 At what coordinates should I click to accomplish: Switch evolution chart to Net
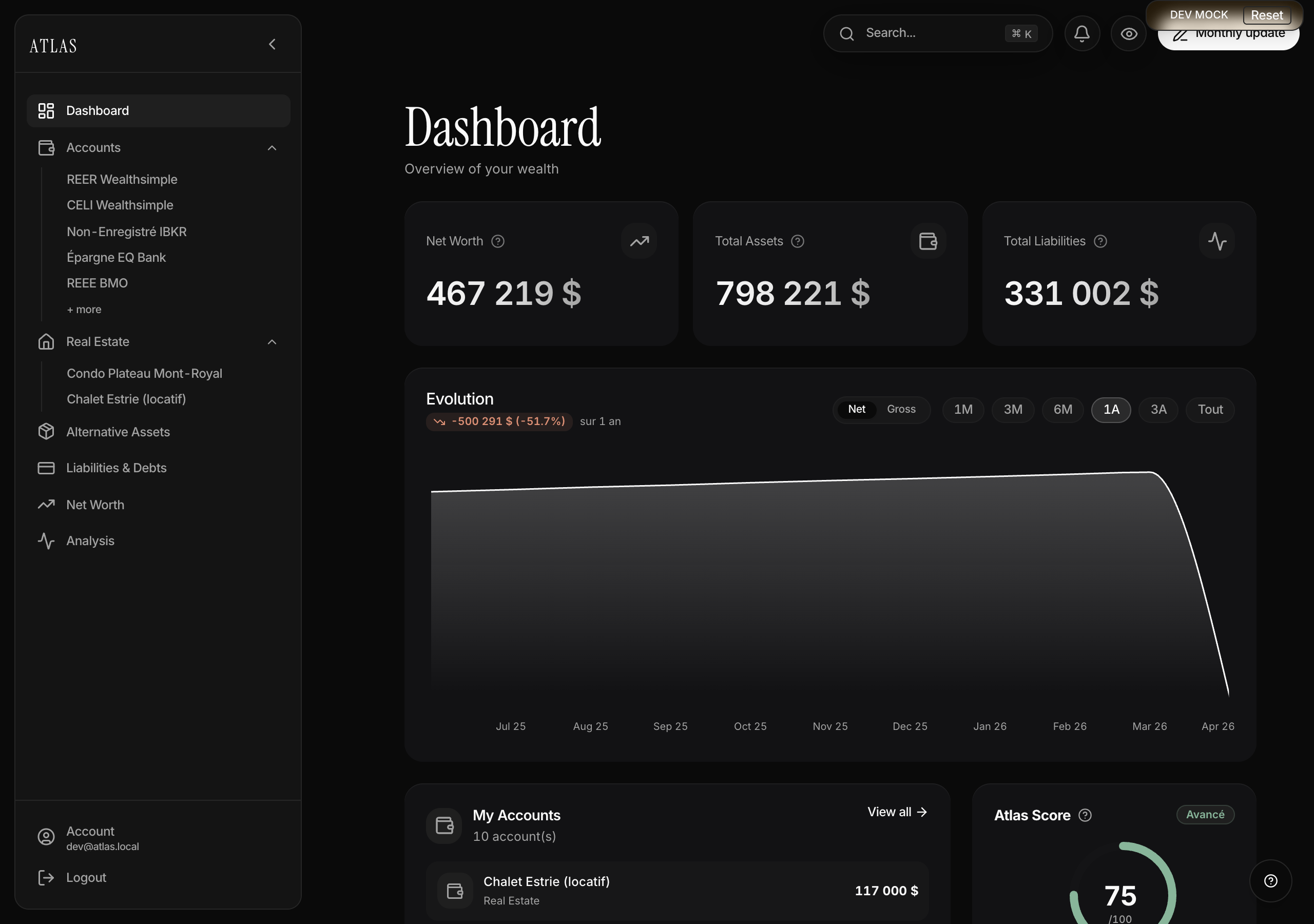856,409
